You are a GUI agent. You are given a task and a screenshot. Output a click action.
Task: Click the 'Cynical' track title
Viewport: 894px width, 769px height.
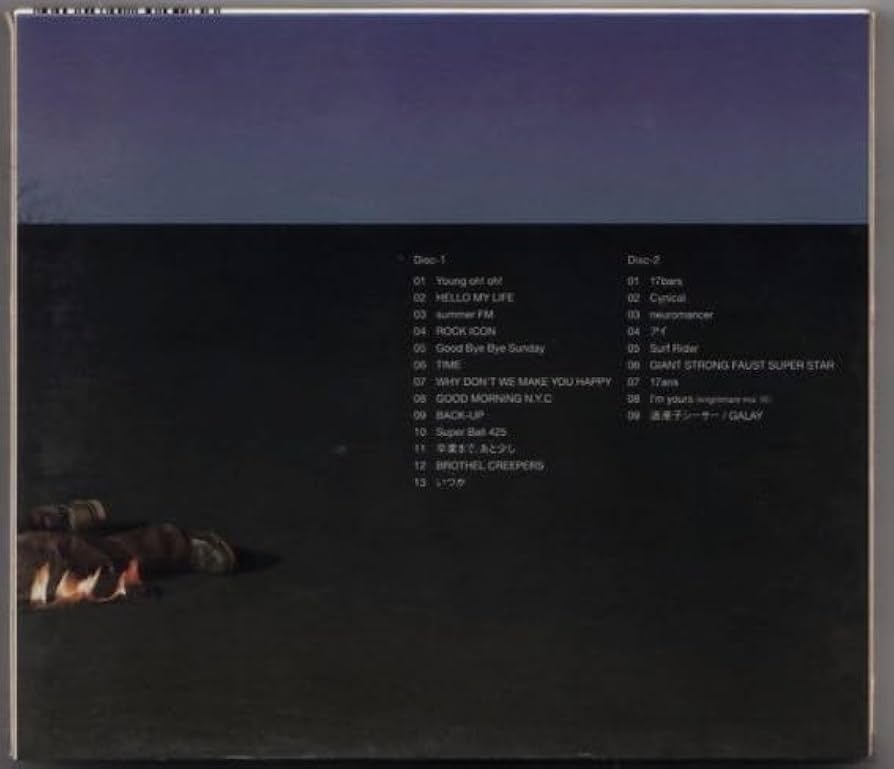[x=667, y=298]
